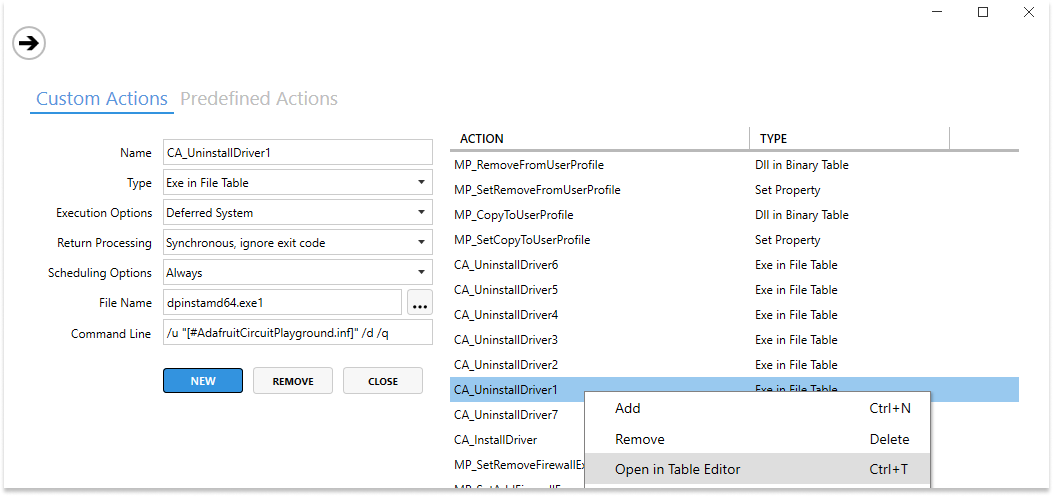Screen dimensions: 1053x496
Task: Select CA_UninstallDriver6 row
Action: click(x=734, y=264)
